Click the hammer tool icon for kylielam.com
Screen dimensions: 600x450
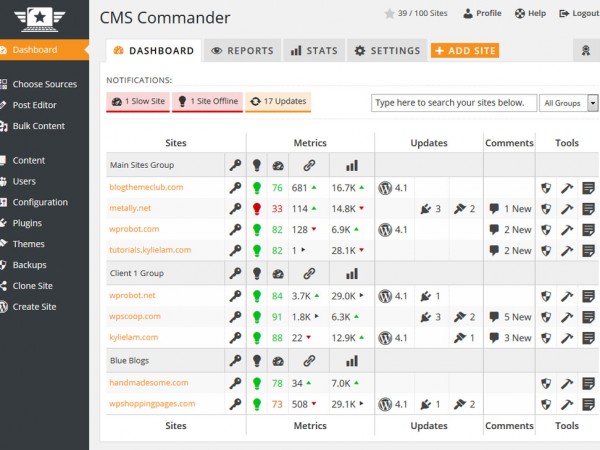(567, 338)
